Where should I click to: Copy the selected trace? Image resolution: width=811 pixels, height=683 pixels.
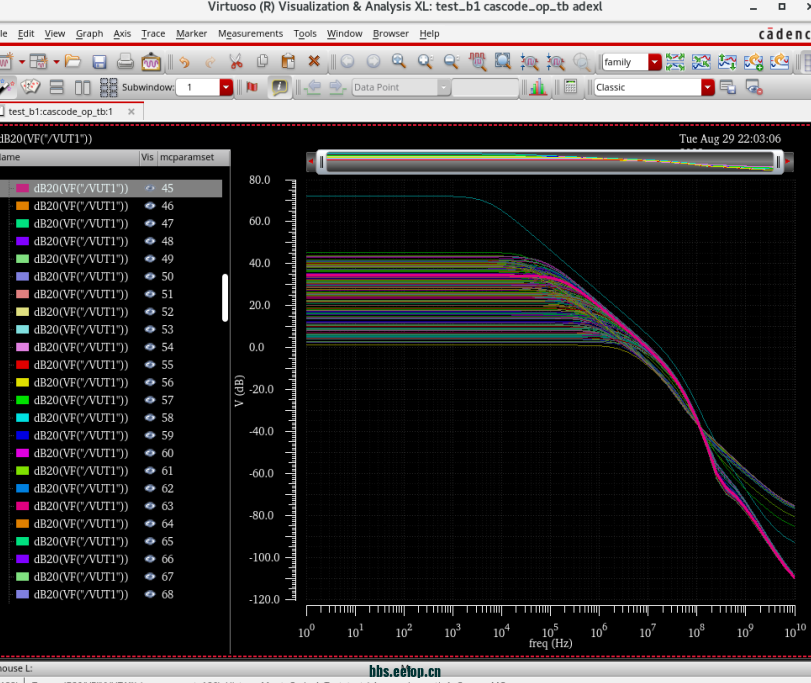pos(262,62)
